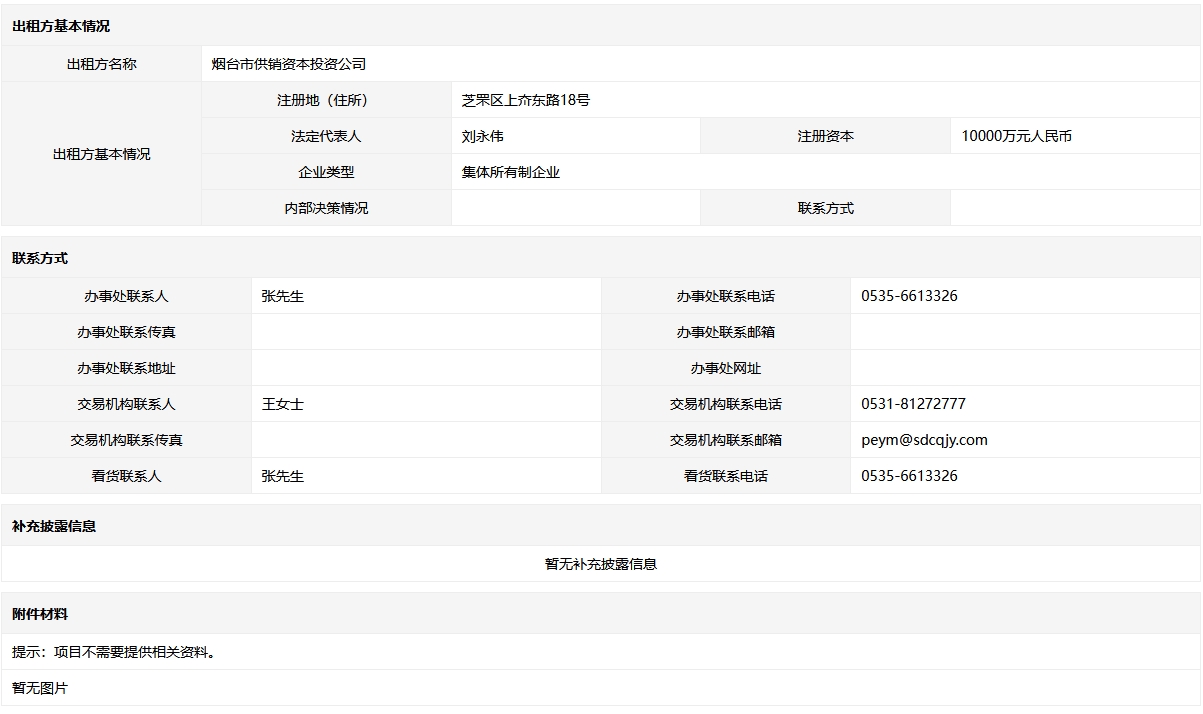Open the email address peym@sdcqjy.com
Screen dimensions: 1203x714
tap(924, 440)
